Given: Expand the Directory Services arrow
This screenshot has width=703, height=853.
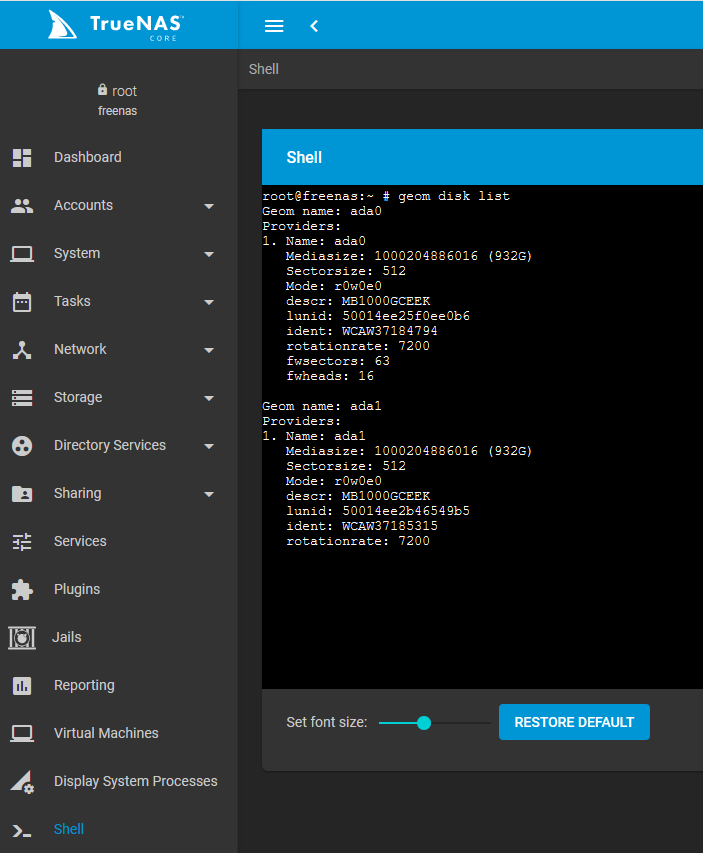Looking at the screenshot, I should point(209,446).
